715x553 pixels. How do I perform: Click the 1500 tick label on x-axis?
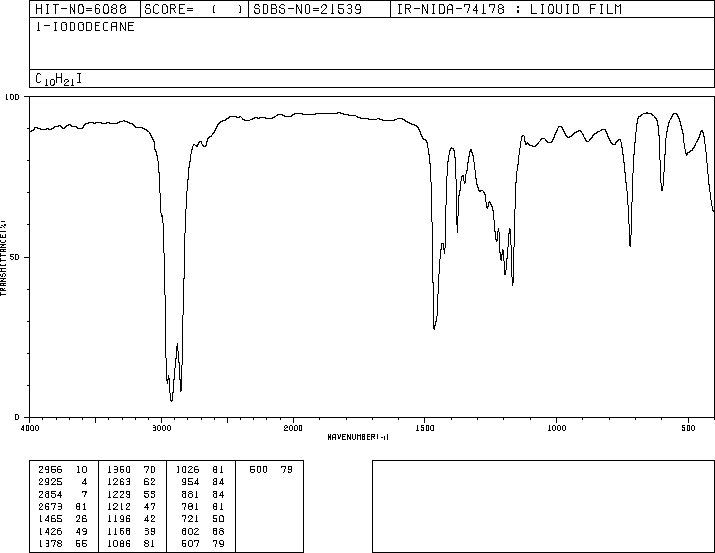point(425,428)
